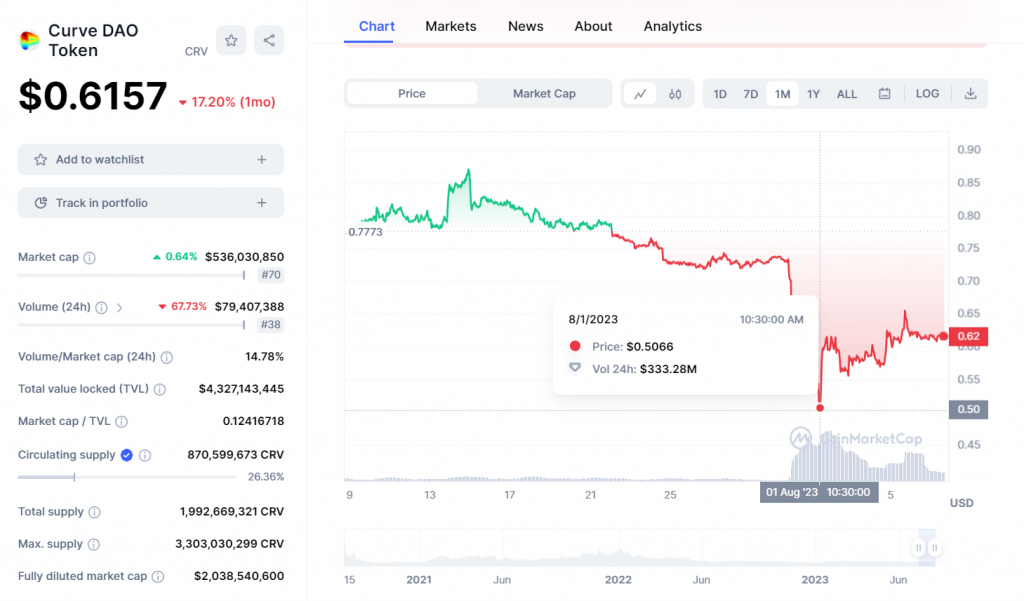Select the ALL time range

847,94
